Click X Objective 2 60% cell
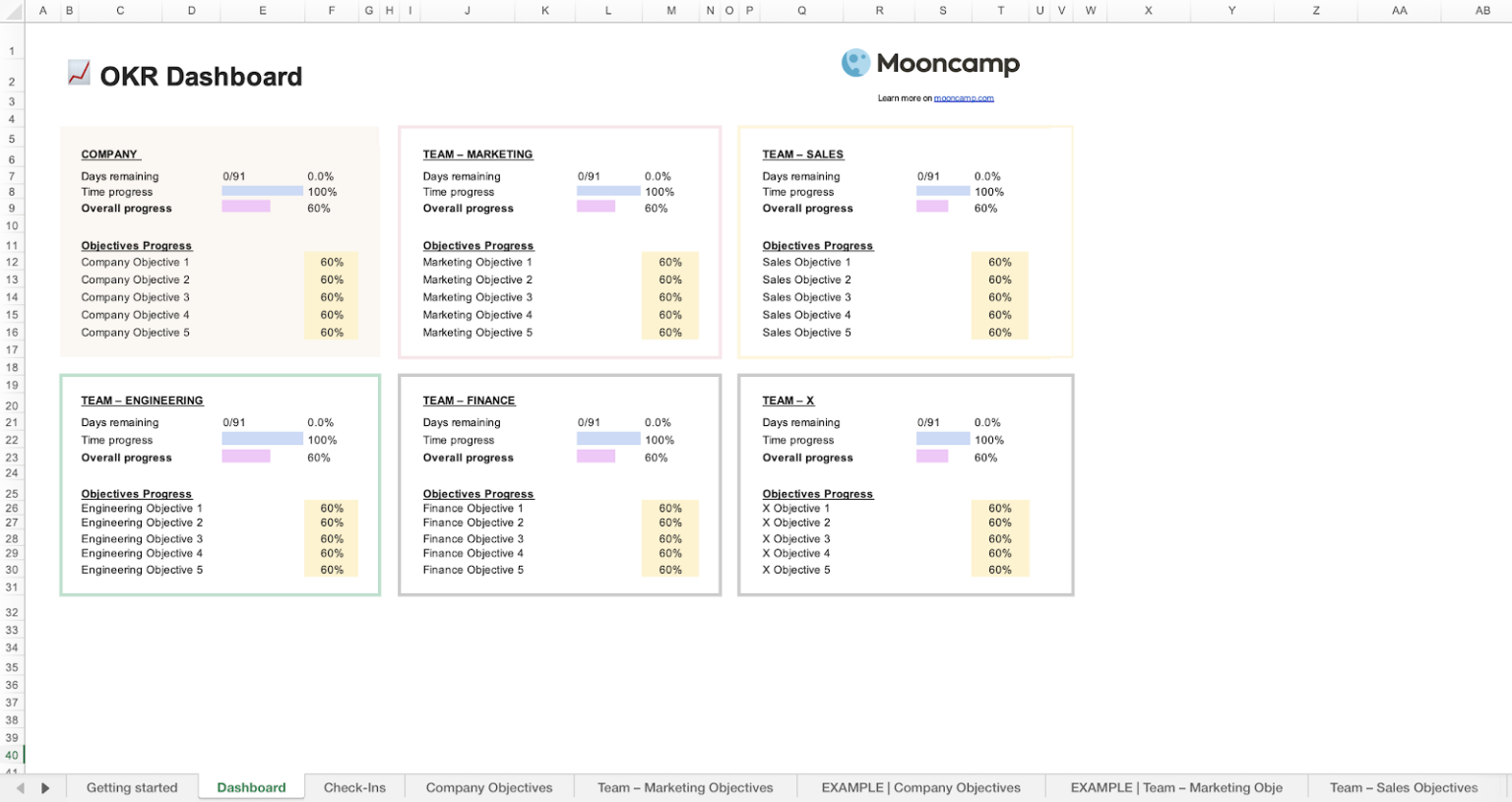Viewport: 1512px width, 802px height. tap(1000, 524)
